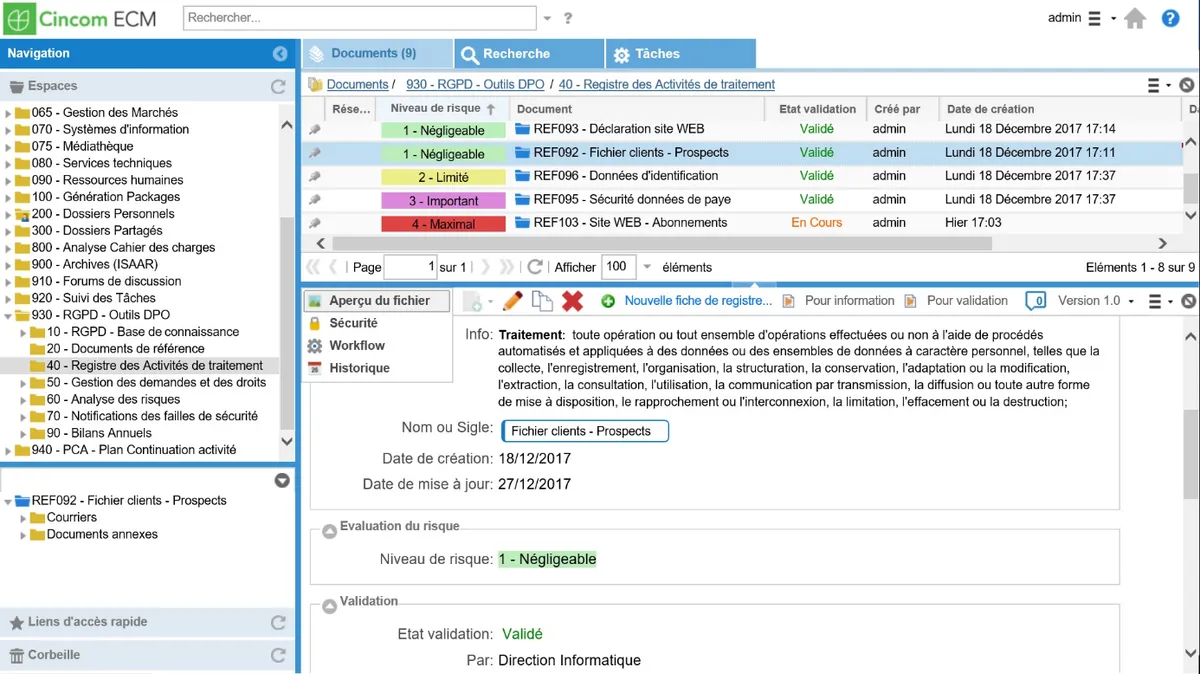Collapse the Navigation panel with arrow button
The width and height of the screenshot is (1200, 674).
280,54
